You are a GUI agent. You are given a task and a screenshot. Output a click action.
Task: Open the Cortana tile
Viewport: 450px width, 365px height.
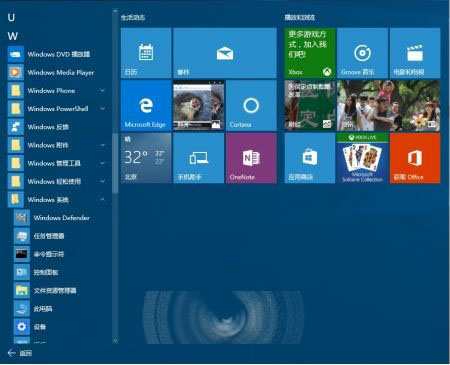(251, 105)
